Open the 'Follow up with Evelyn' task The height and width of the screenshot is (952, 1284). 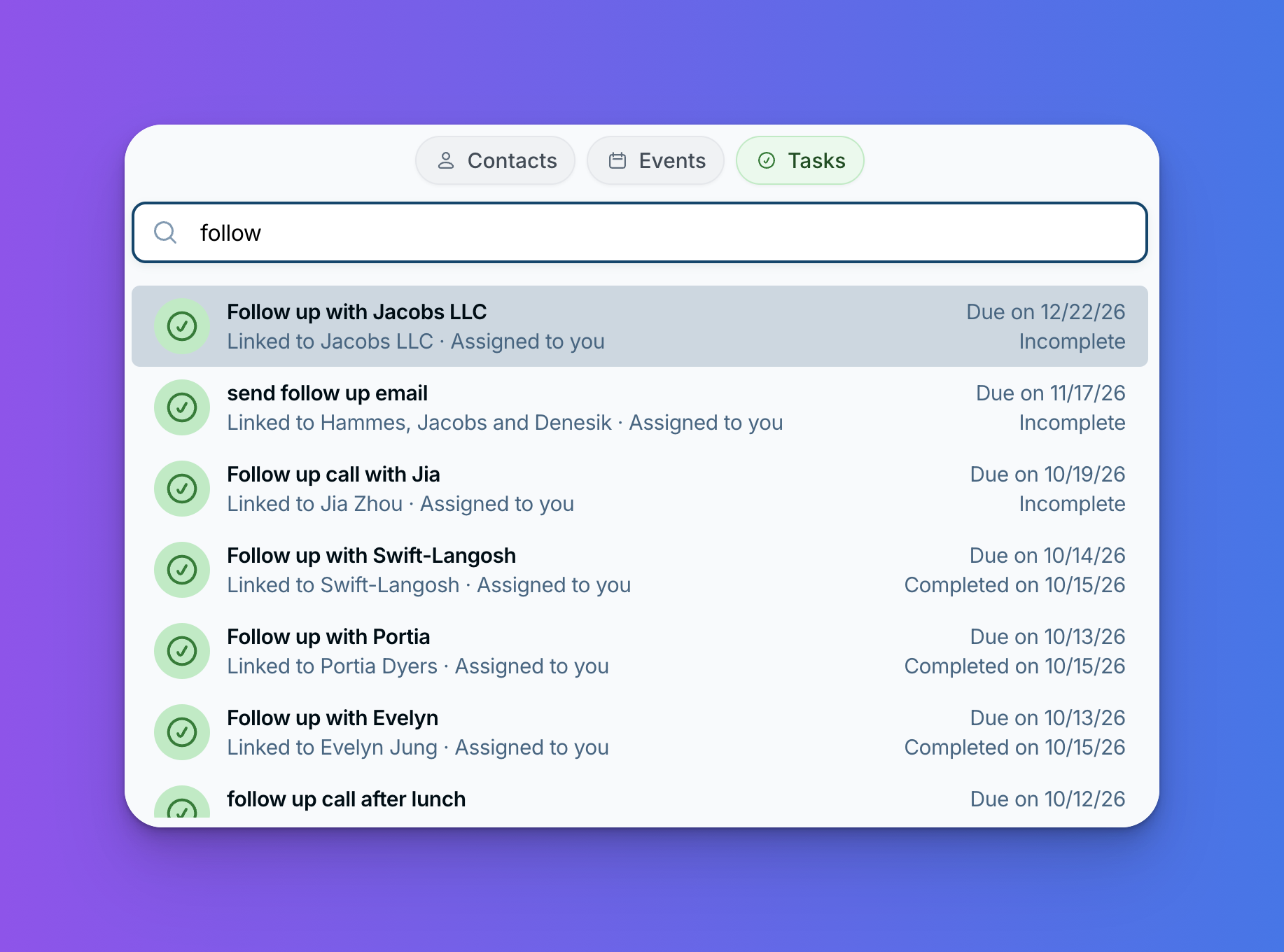click(x=640, y=732)
